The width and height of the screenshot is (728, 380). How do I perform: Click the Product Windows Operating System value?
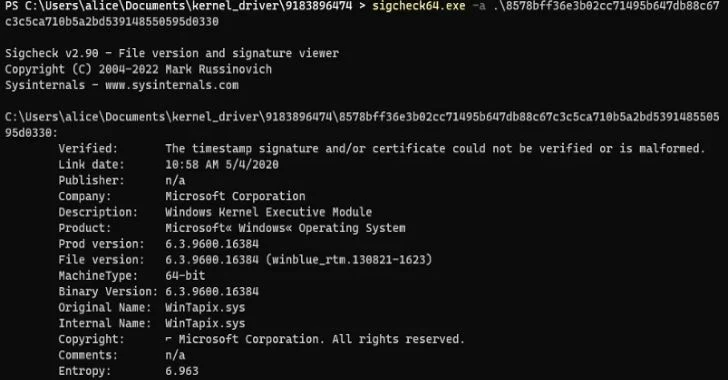[x=285, y=228]
